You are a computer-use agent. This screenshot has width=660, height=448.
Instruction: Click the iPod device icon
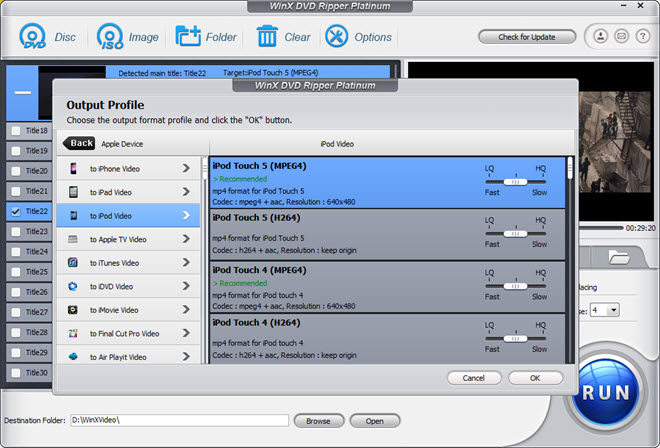[x=73, y=216]
